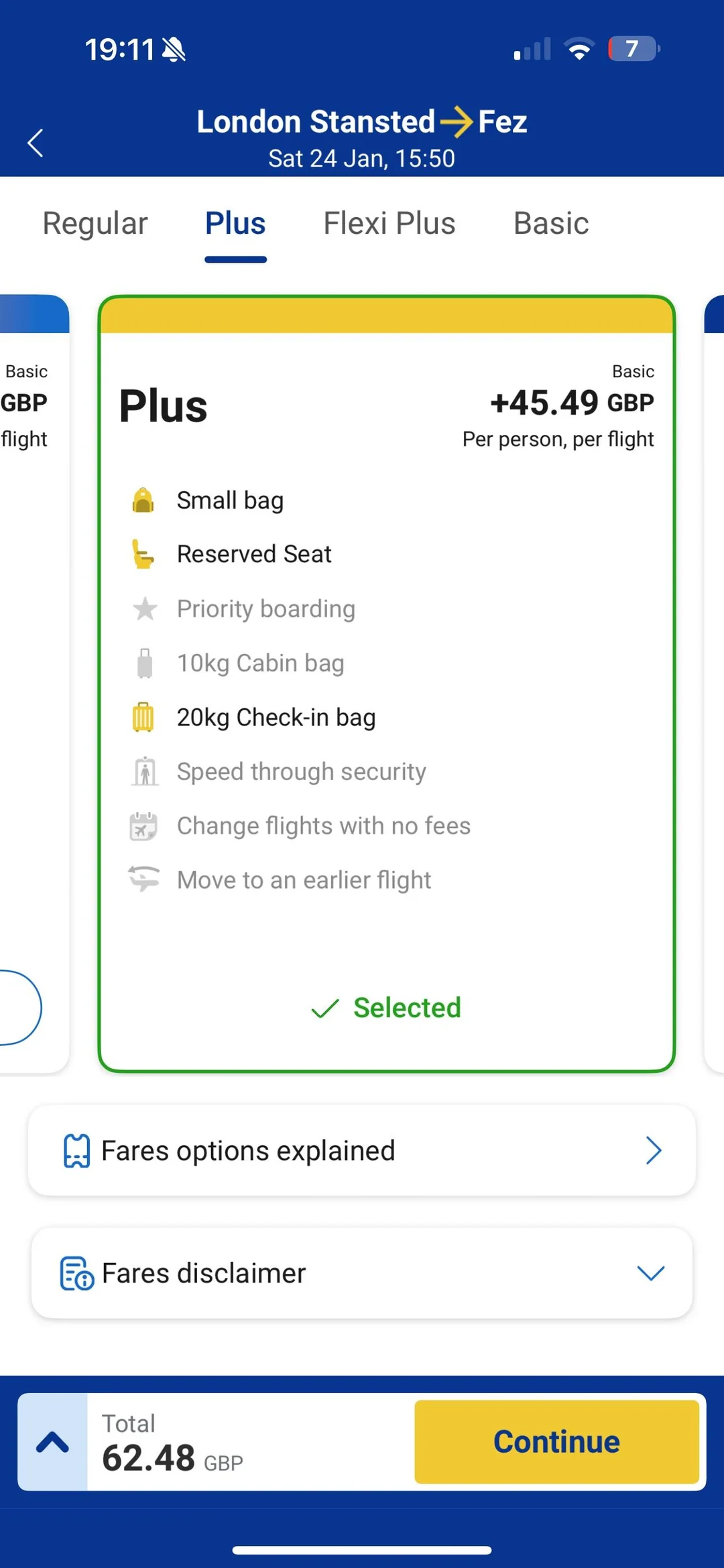724x1568 pixels.
Task: Tap the Selected checkmark on Plus fare
Action: click(325, 1008)
